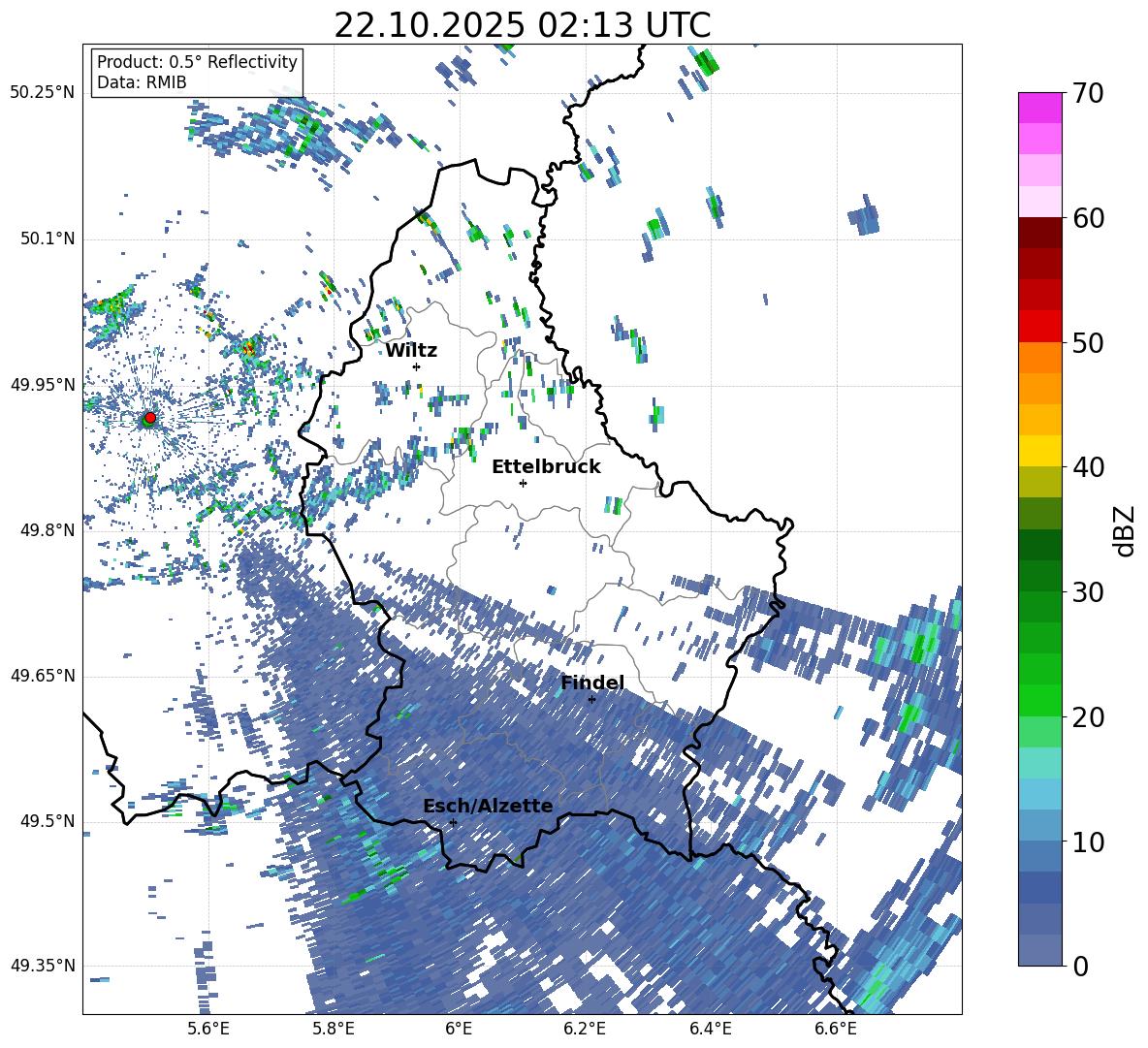Click the 60 tick on colorbar
Screen dimensions: 1148x1048
pyautogui.click(x=1088, y=218)
